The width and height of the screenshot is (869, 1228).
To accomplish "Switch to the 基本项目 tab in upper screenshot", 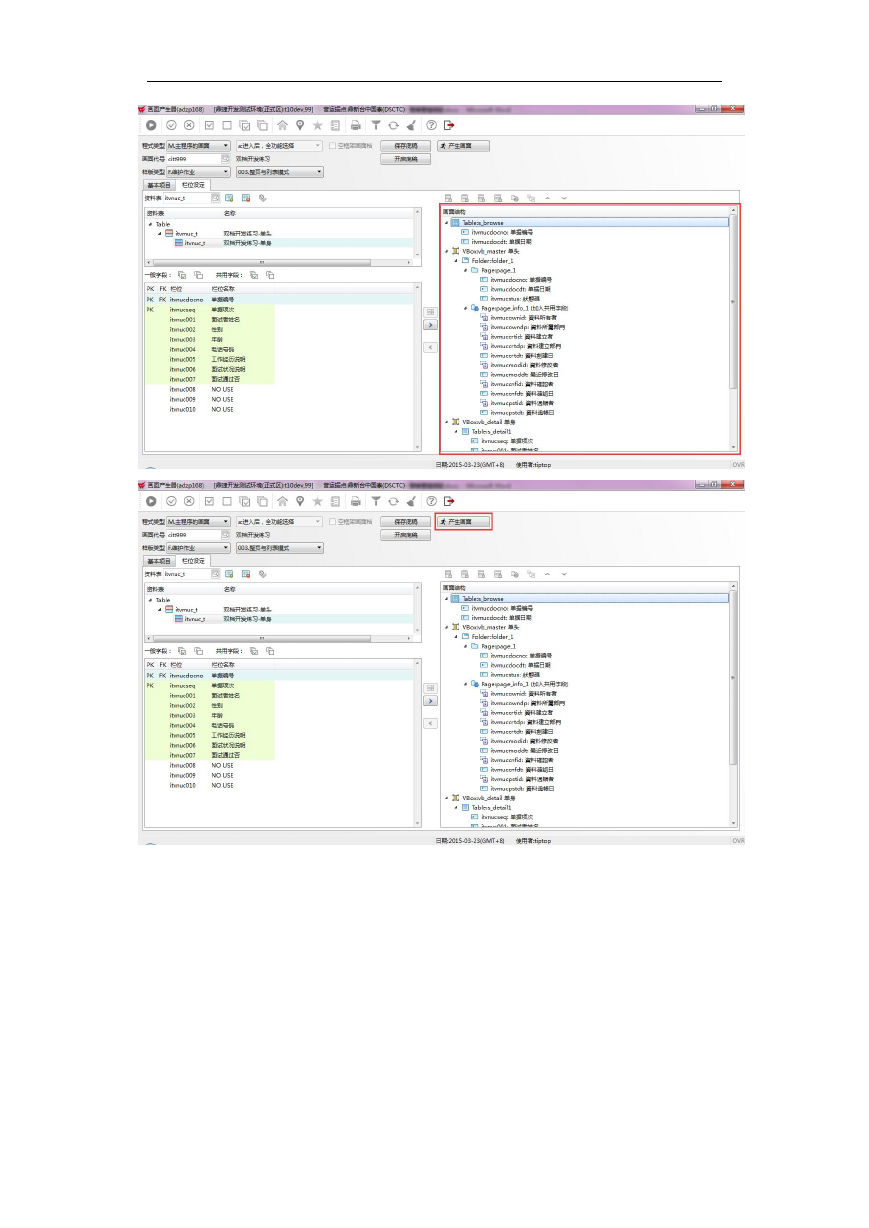I will tap(159, 185).
